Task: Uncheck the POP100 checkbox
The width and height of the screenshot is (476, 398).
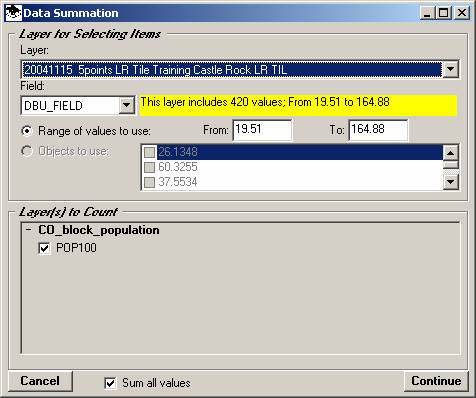Action: coord(44,248)
